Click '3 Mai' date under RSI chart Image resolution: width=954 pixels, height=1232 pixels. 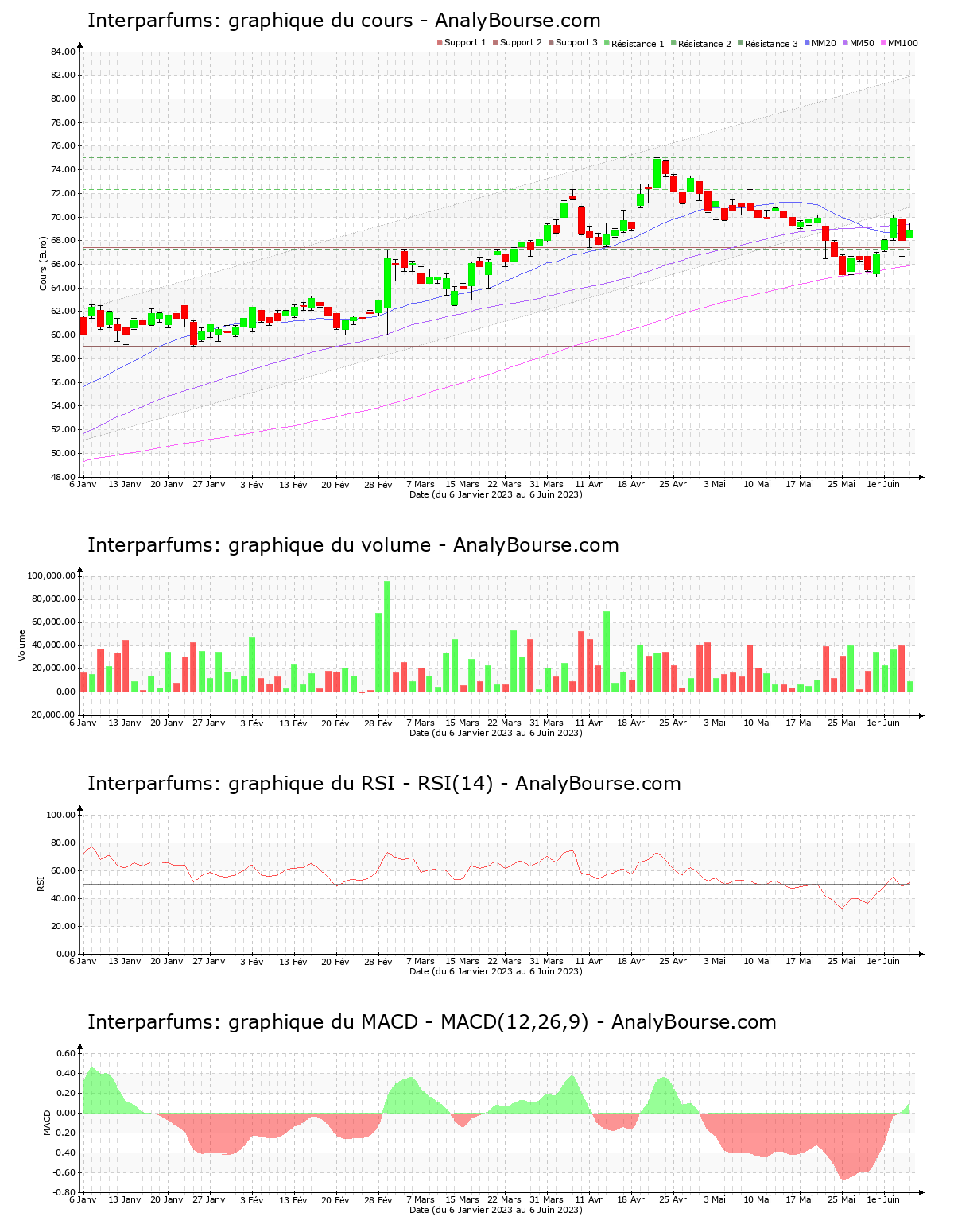click(715, 961)
